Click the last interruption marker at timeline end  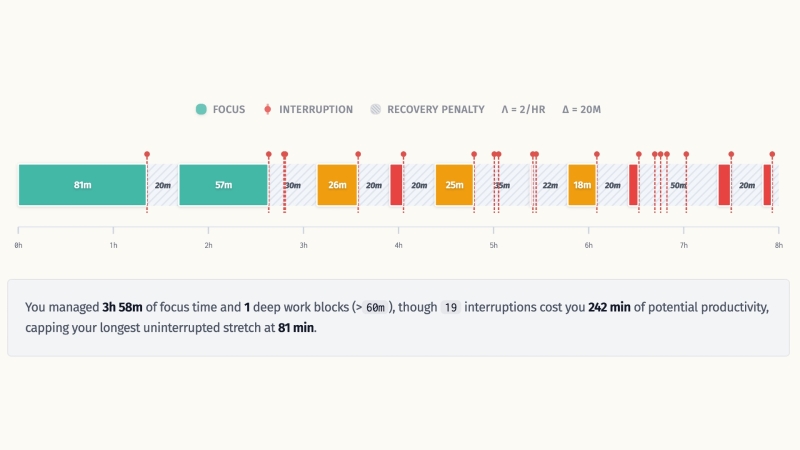pyautogui.click(x=772, y=154)
